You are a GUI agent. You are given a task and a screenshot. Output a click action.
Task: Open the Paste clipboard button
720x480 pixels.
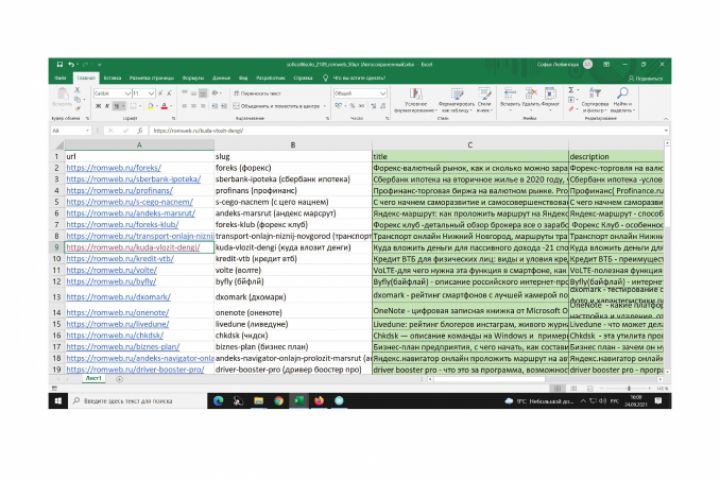62,97
